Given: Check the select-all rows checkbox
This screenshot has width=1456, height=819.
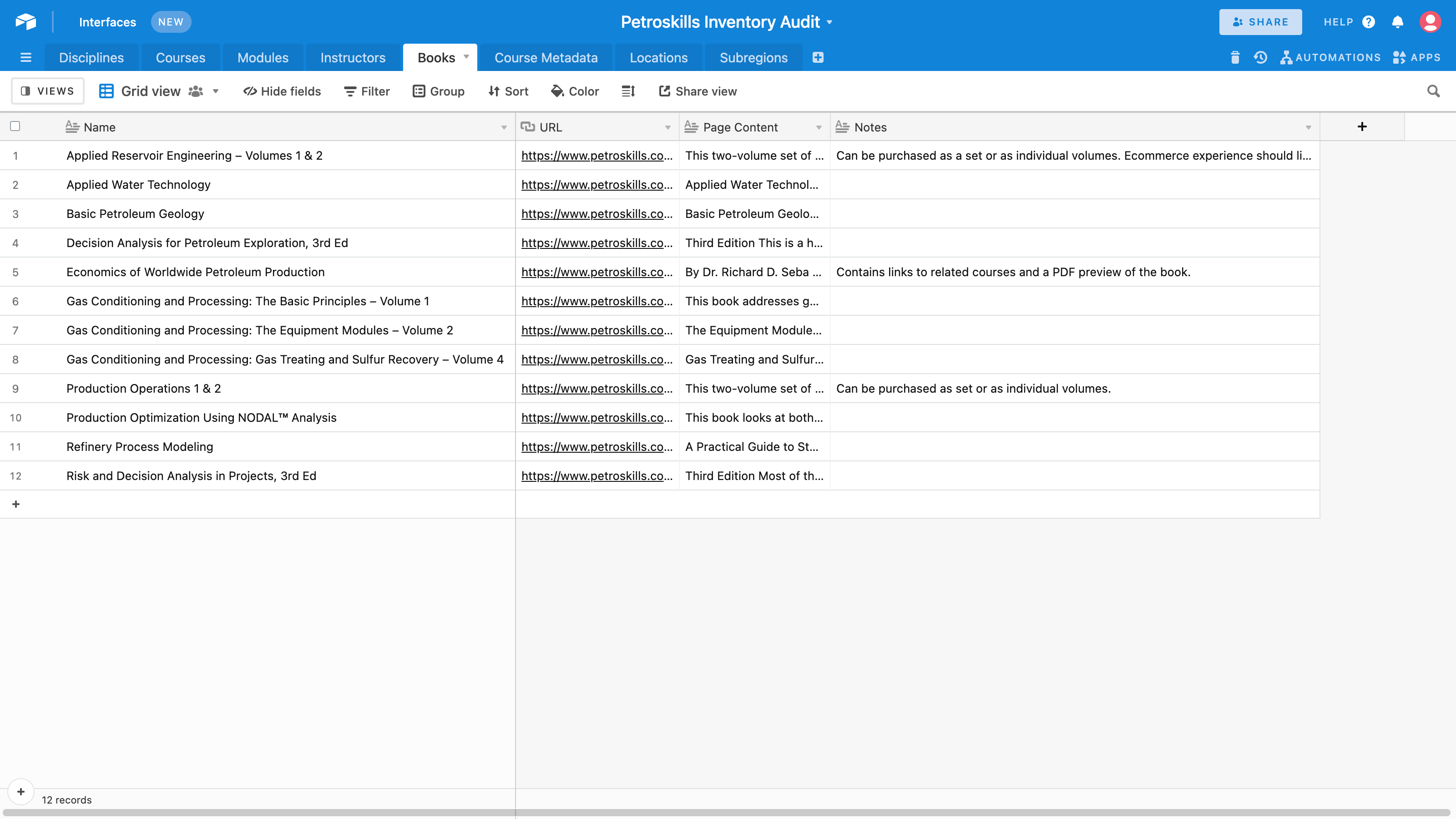Looking at the screenshot, I should 15,126.
